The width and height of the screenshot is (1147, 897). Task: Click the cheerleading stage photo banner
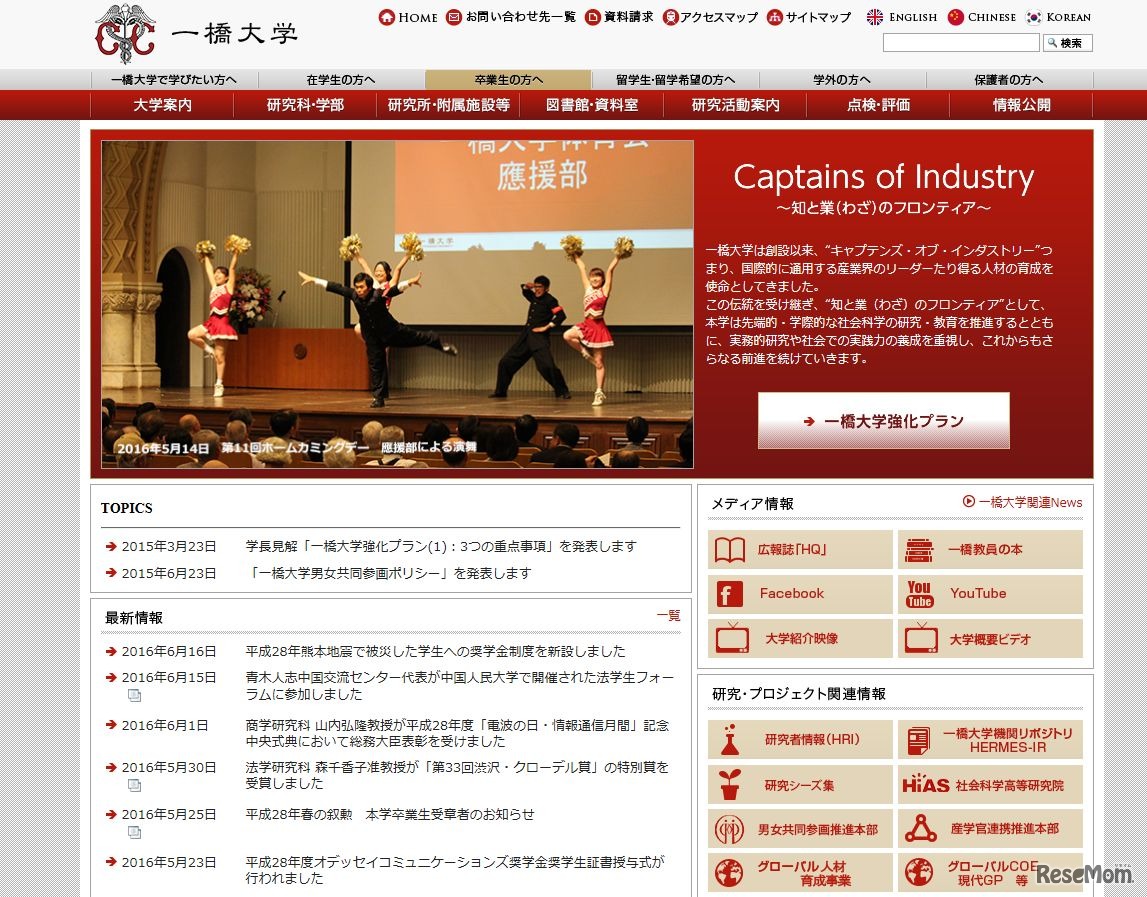pos(397,304)
